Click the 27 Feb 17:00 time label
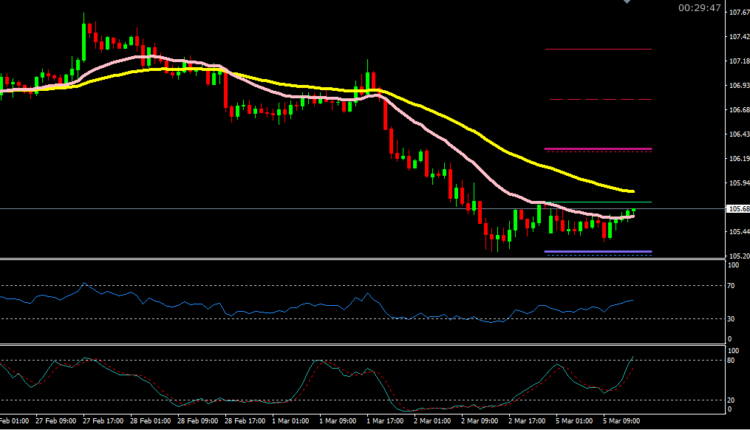The image size is (750, 430). point(102,423)
